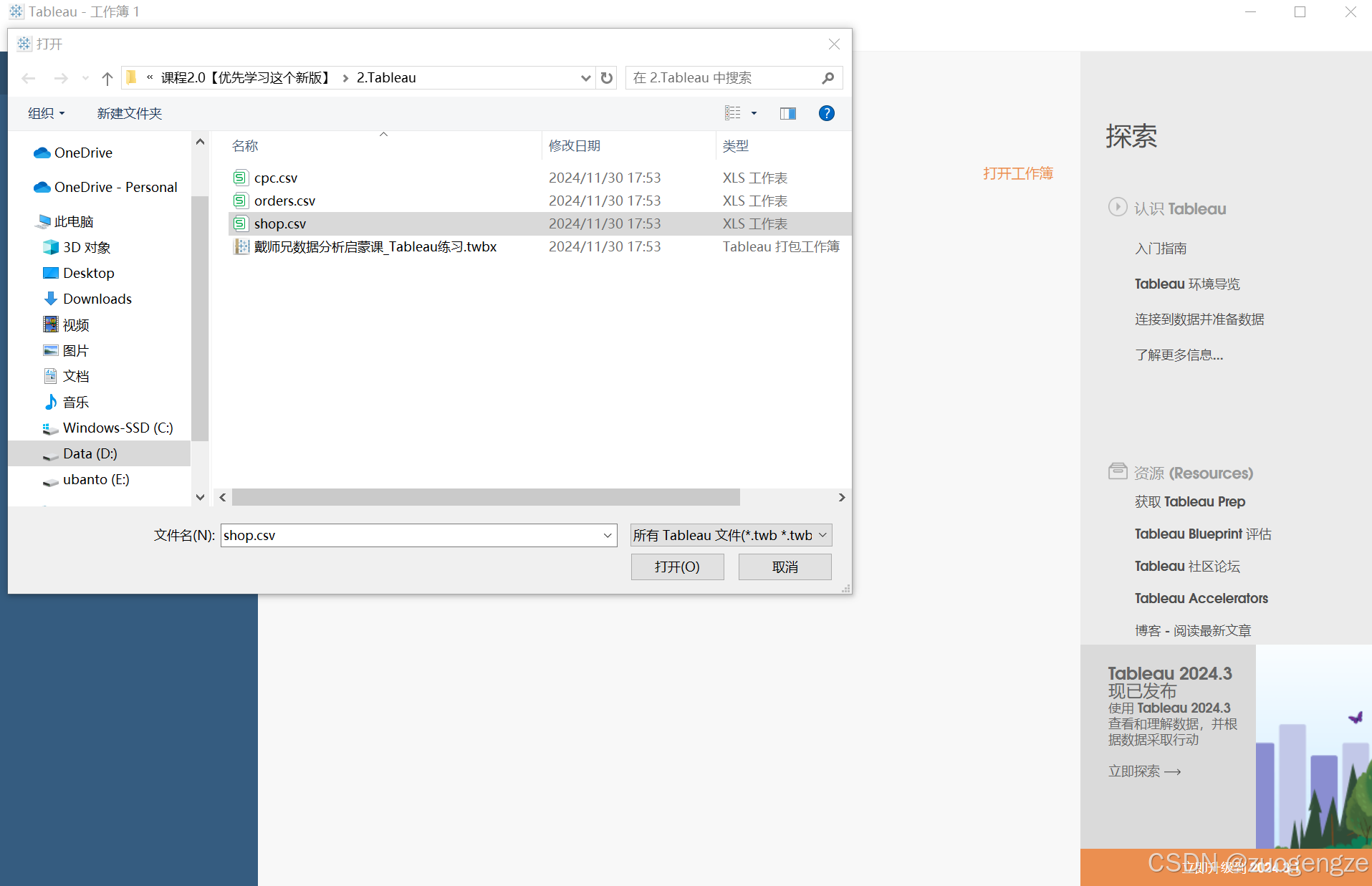Viewport: 1372px width, 886px height.
Task: Refresh the 2.Tableau folder listing
Action: [607, 77]
